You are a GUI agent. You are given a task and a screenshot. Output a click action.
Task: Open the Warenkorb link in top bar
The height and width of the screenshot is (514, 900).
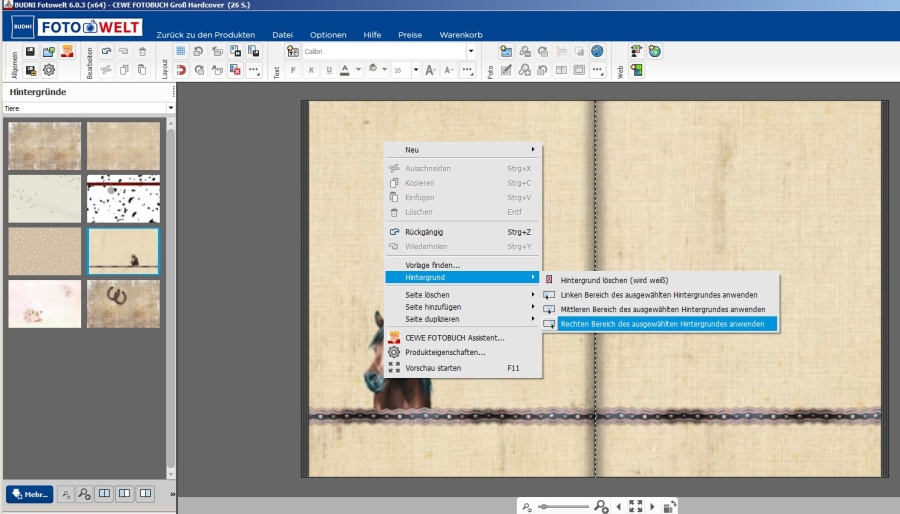[x=460, y=35]
